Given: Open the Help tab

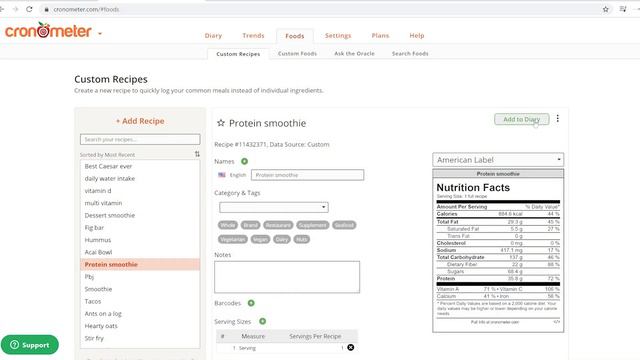Looking at the screenshot, I should (417, 36).
